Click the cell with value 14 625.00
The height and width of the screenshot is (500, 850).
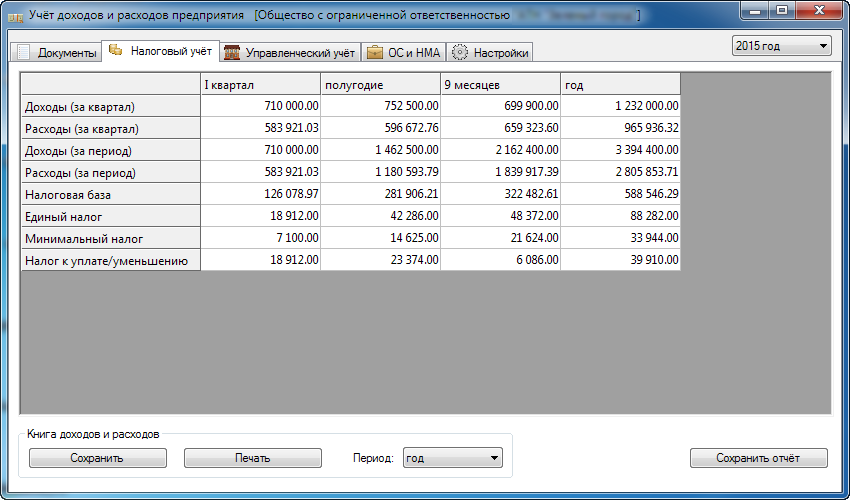(381, 238)
